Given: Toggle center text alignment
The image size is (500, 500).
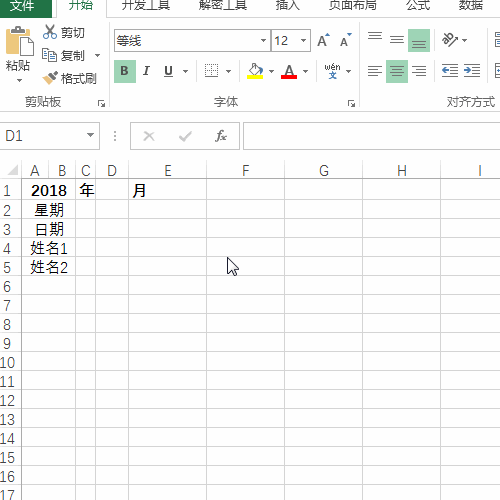Looking at the screenshot, I should tap(397, 71).
